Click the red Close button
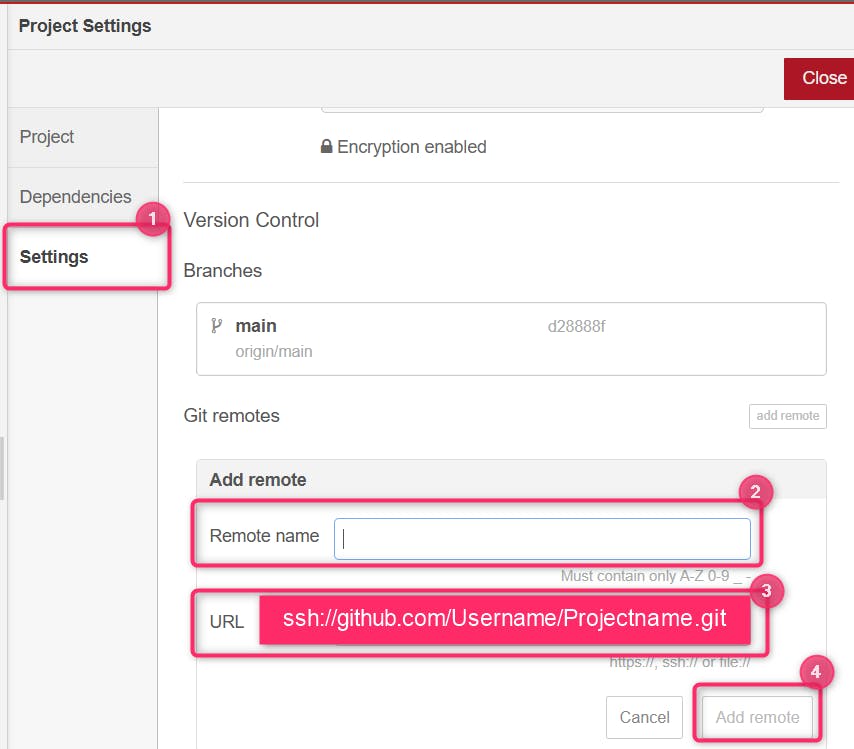This screenshot has height=749, width=854. tap(823, 78)
